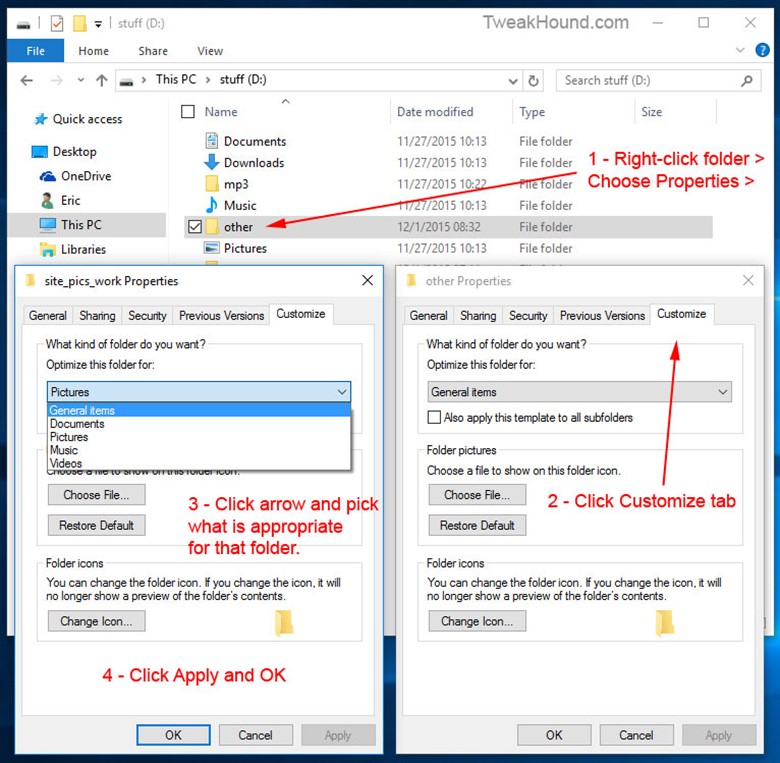Sort files by the Name column
The width and height of the screenshot is (780, 763).
[x=221, y=112]
